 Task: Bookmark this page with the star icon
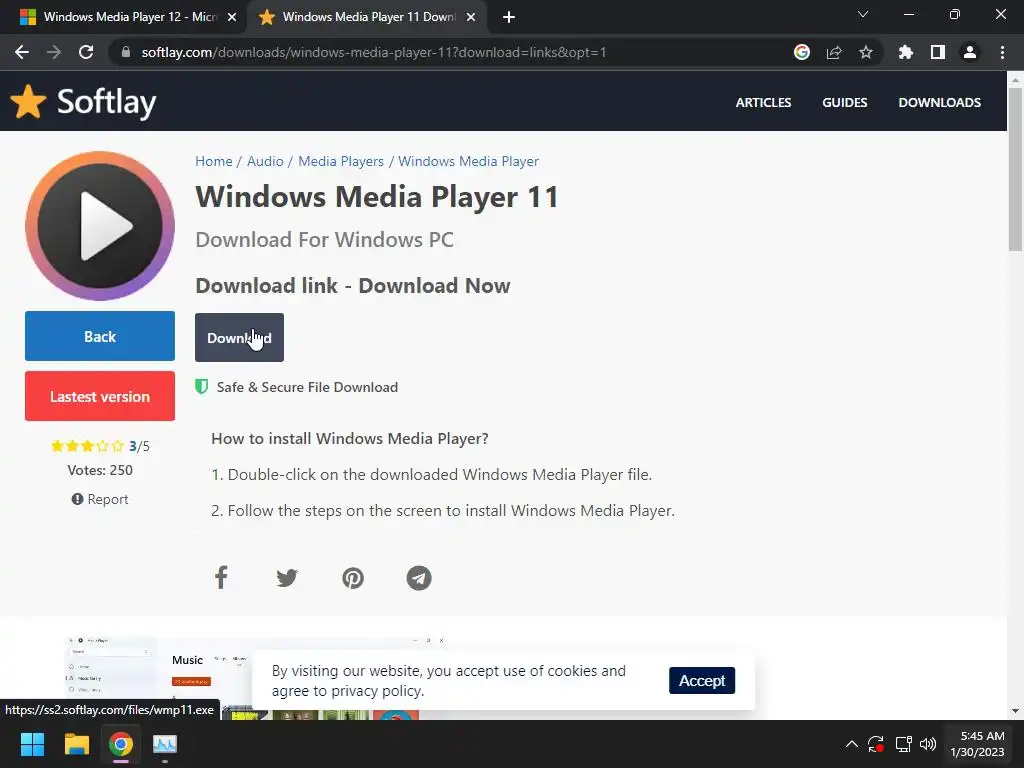(866, 52)
